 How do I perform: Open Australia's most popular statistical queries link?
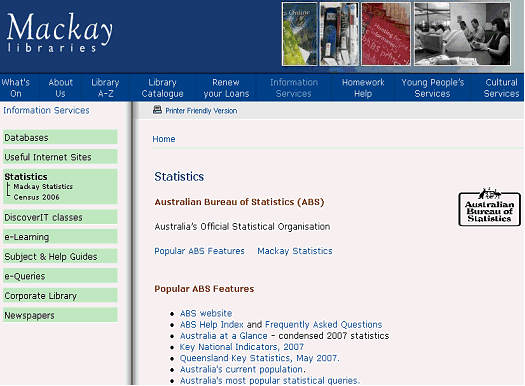(270, 381)
